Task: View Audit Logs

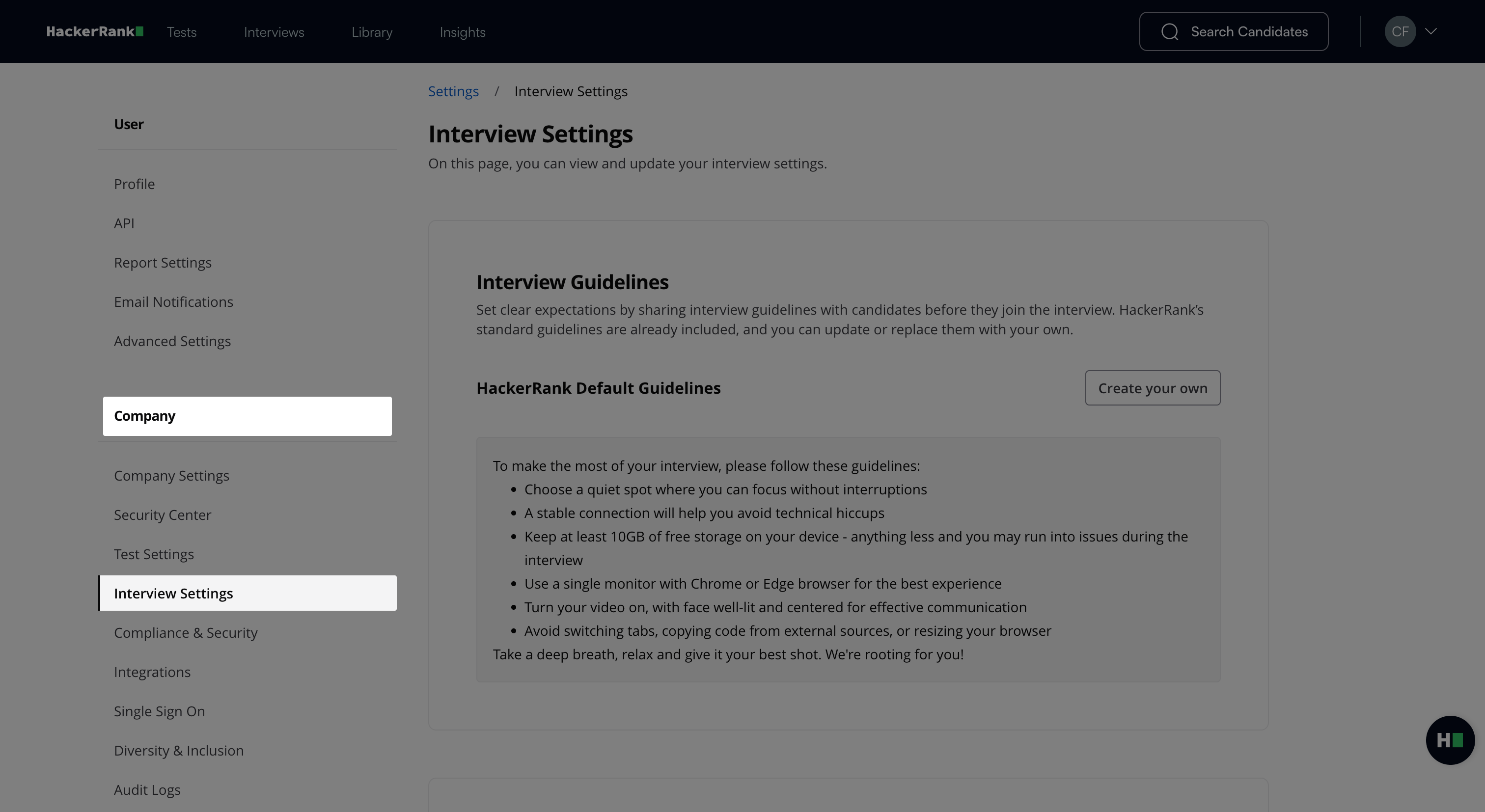Action: (147, 790)
